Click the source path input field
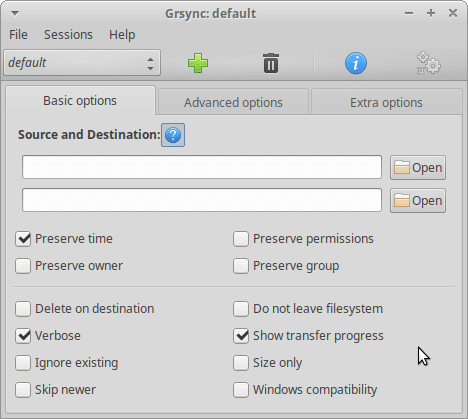 202,167
